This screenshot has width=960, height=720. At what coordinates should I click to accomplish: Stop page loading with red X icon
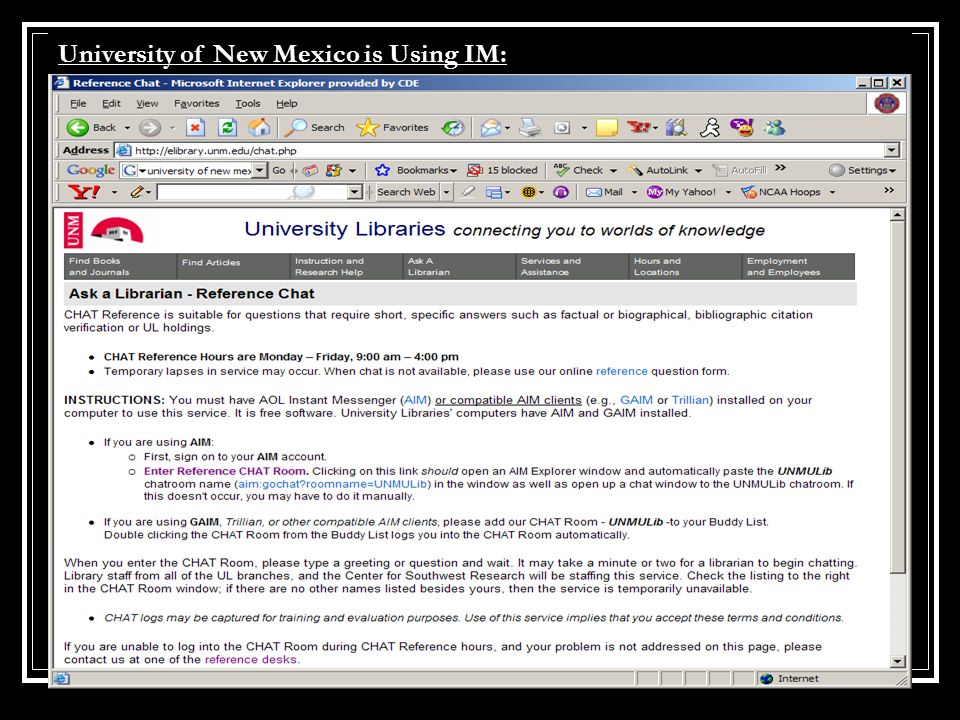tap(195, 127)
